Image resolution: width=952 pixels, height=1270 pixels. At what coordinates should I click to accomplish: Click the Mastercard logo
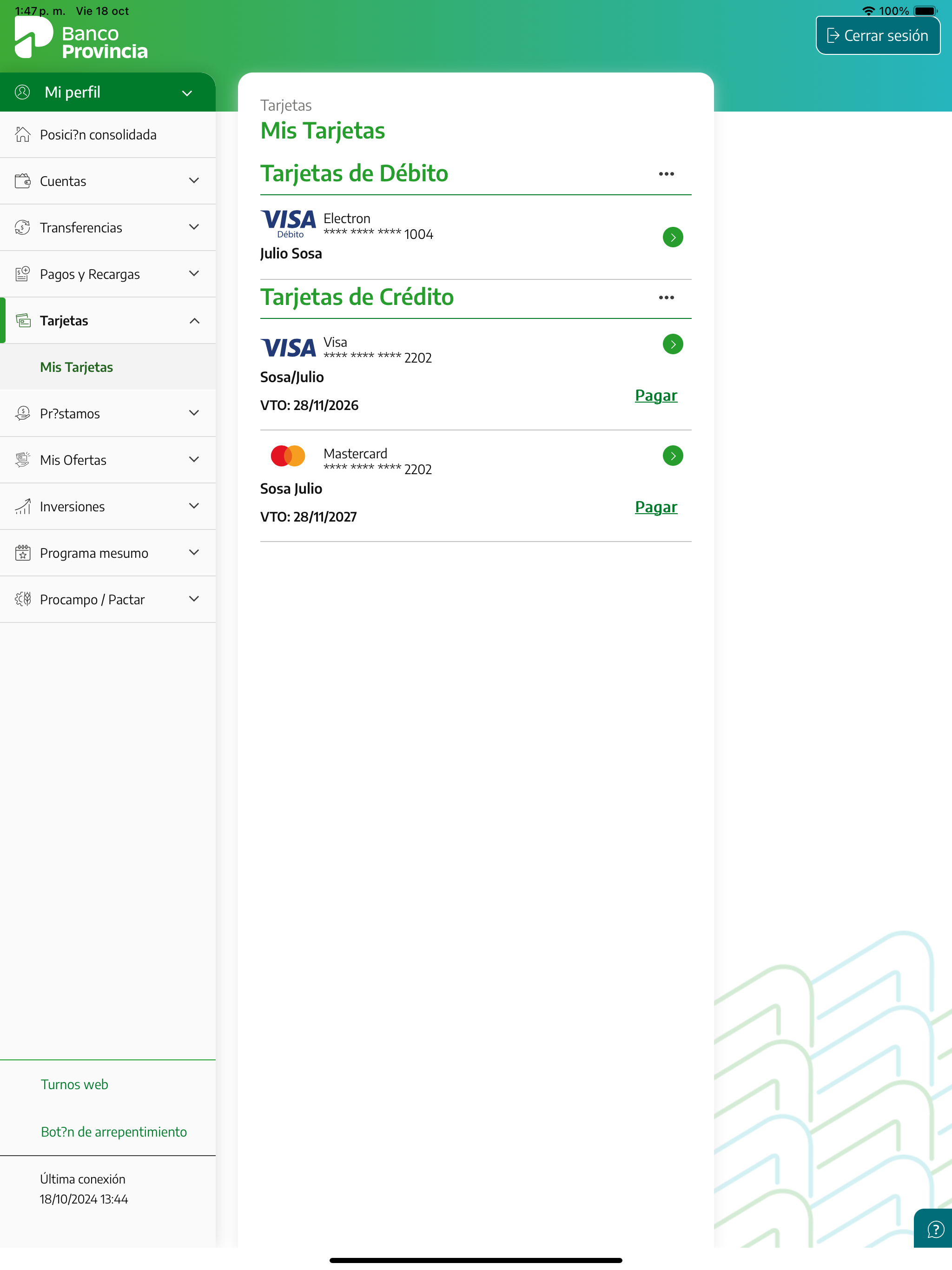point(288,456)
